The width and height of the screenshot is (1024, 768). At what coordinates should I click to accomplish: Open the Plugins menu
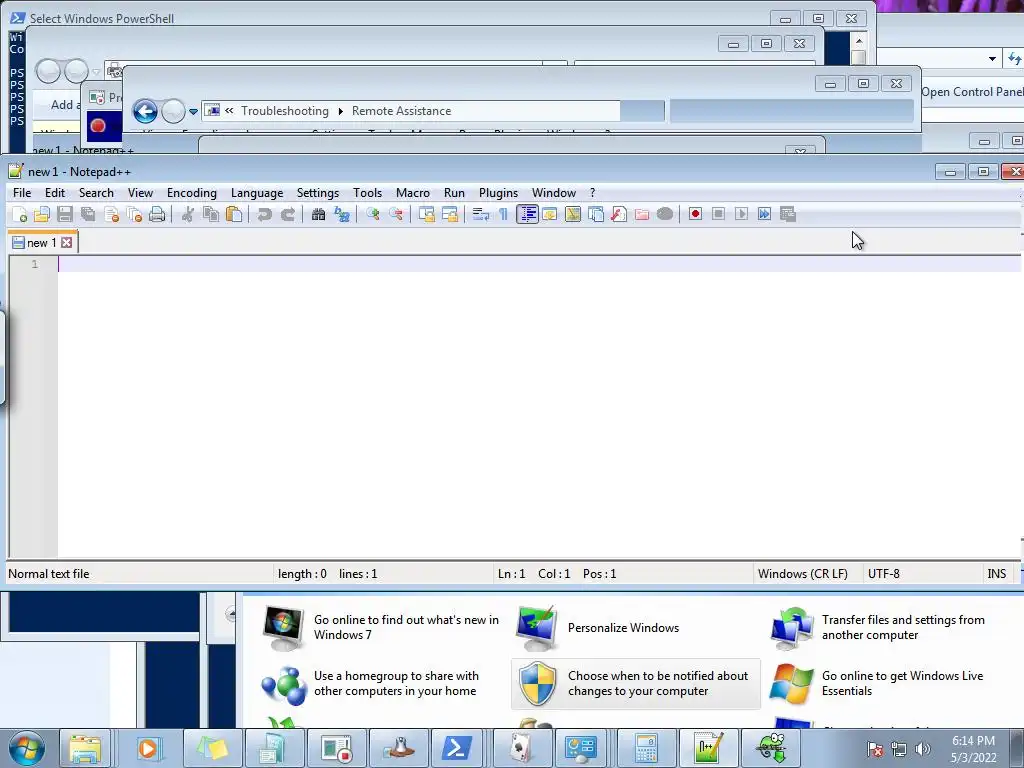pos(498,193)
